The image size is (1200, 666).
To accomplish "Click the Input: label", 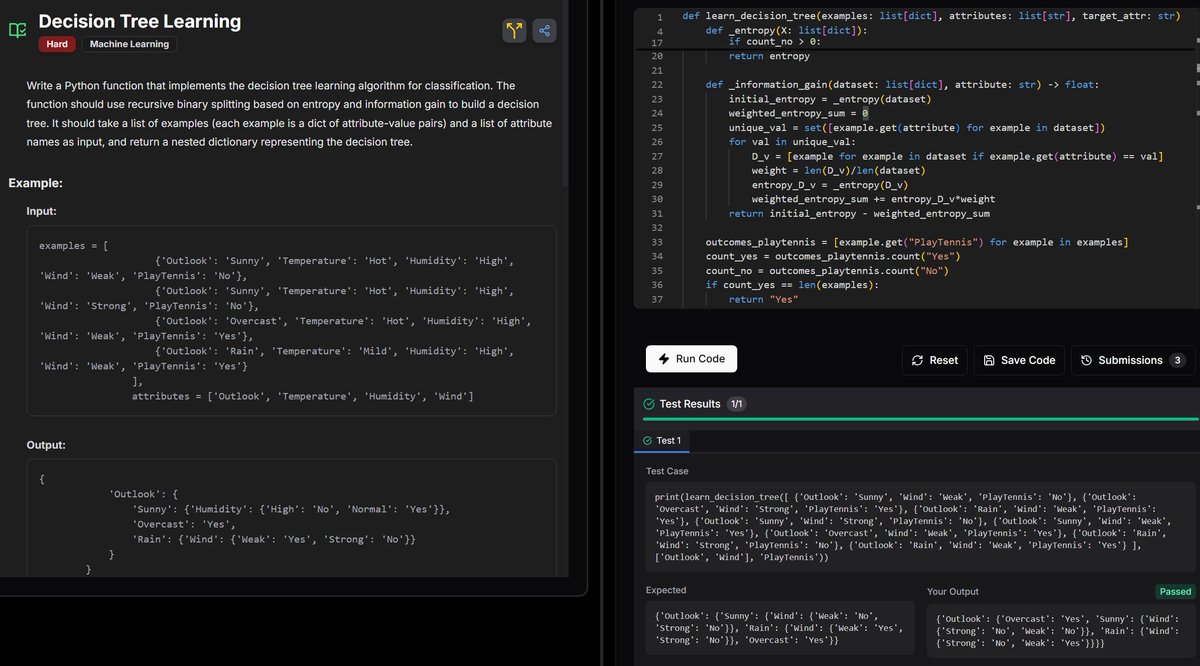I will click(41, 211).
